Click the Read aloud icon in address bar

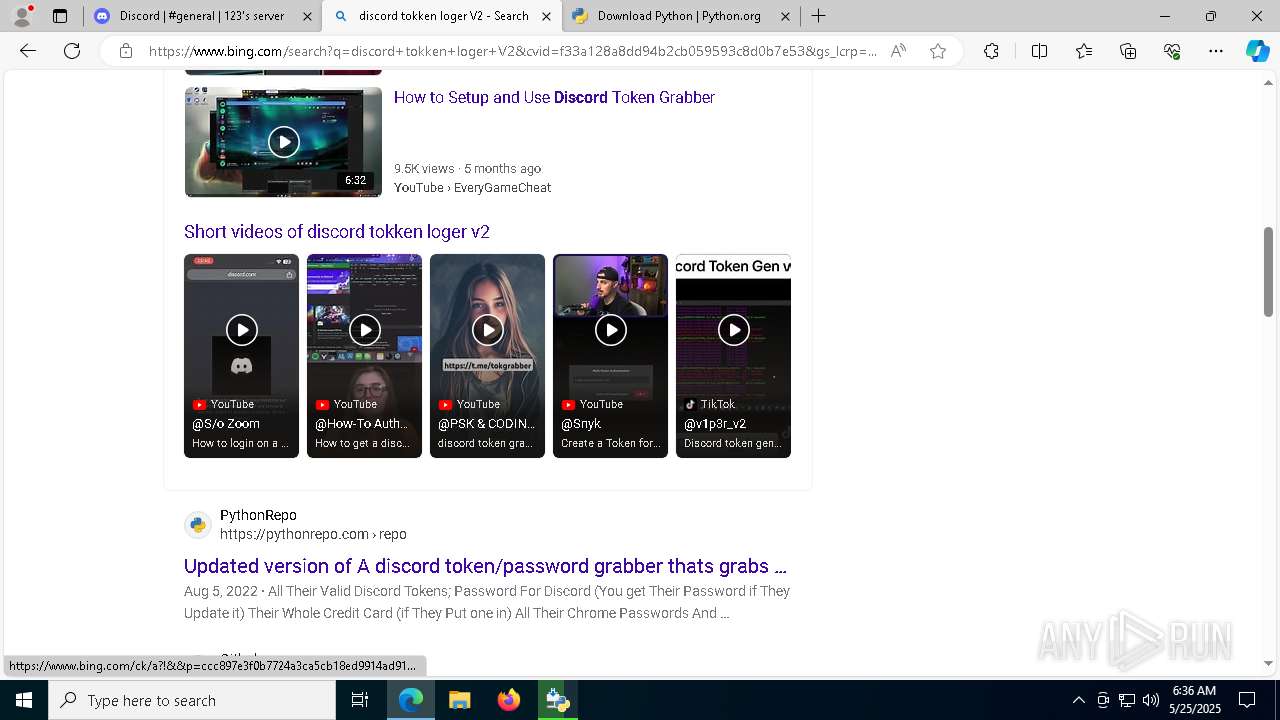point(898,51)
